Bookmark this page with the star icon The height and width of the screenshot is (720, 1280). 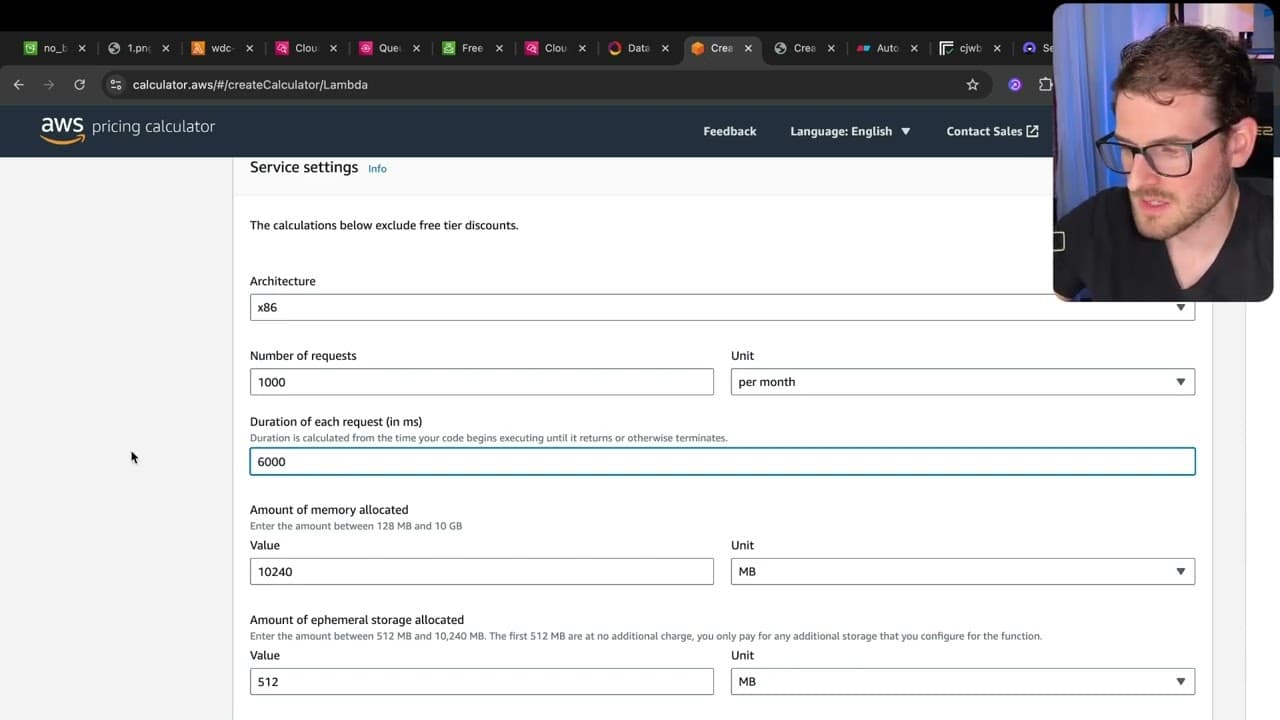972,85
